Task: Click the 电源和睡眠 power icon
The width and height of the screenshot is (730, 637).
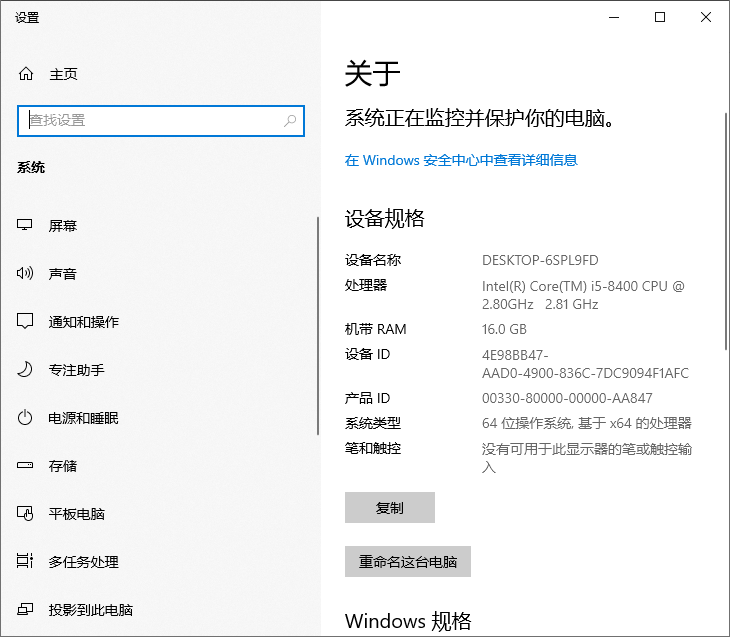Action: tap(25, 417)
